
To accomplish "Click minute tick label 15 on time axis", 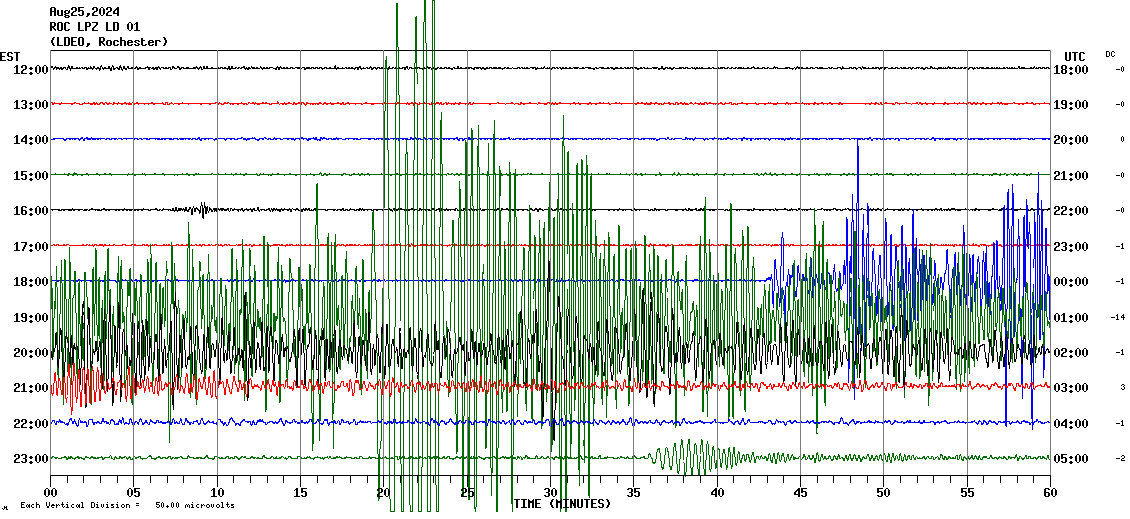I will 301,493.
